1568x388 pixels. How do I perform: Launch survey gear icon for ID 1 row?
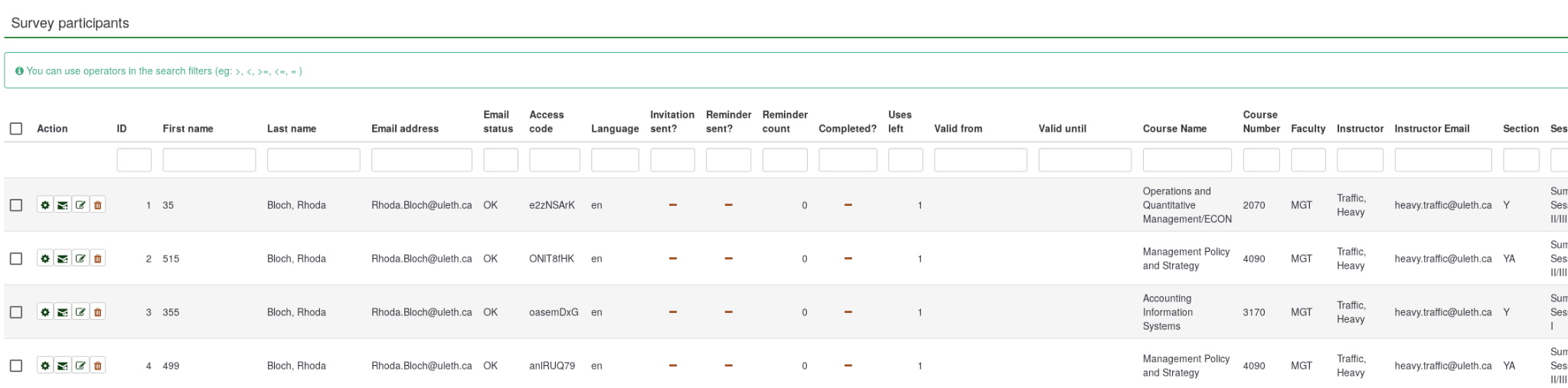tap(45, 205)
